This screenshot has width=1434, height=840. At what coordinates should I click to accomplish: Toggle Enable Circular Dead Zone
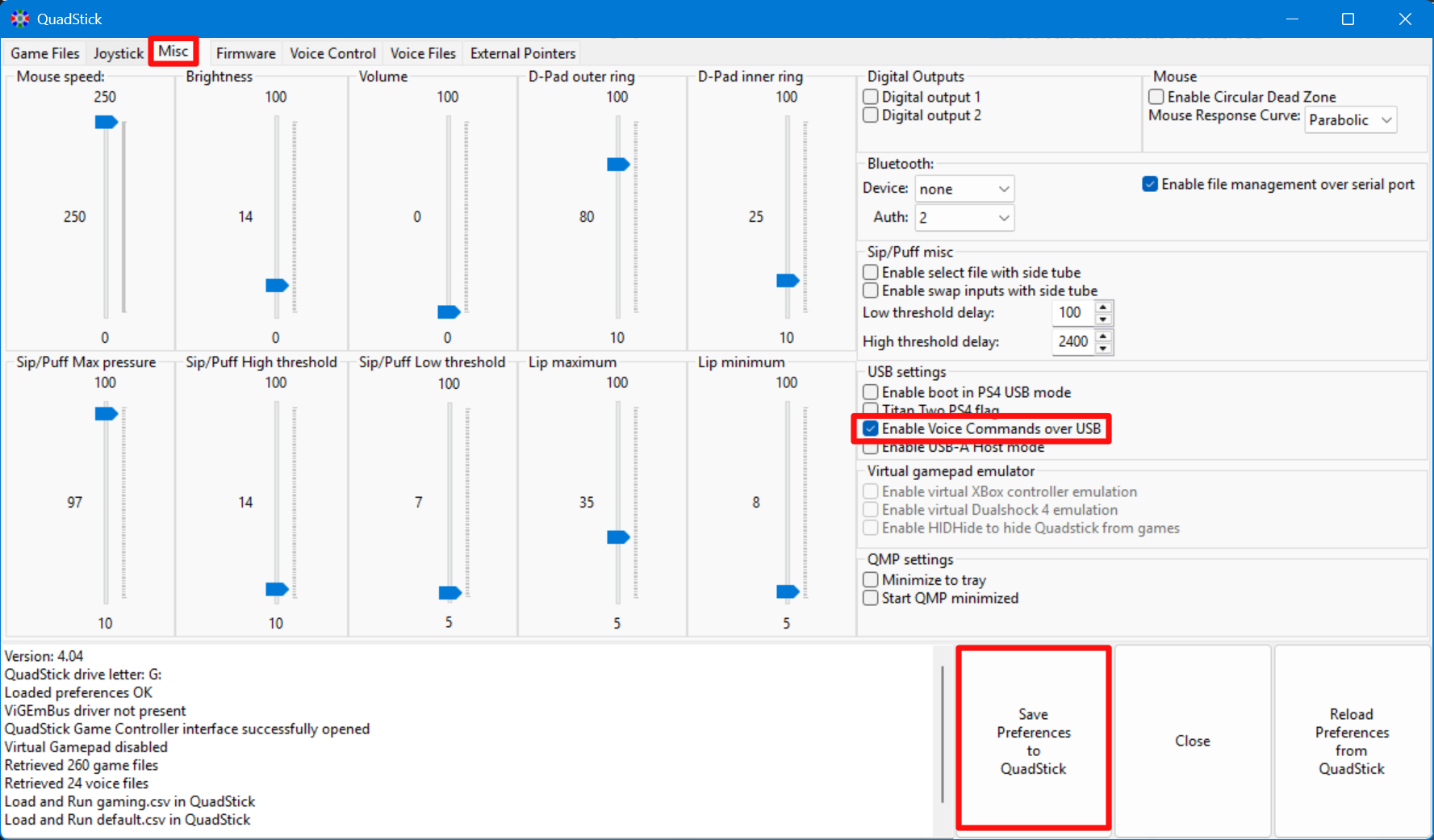coord(1156,97)
